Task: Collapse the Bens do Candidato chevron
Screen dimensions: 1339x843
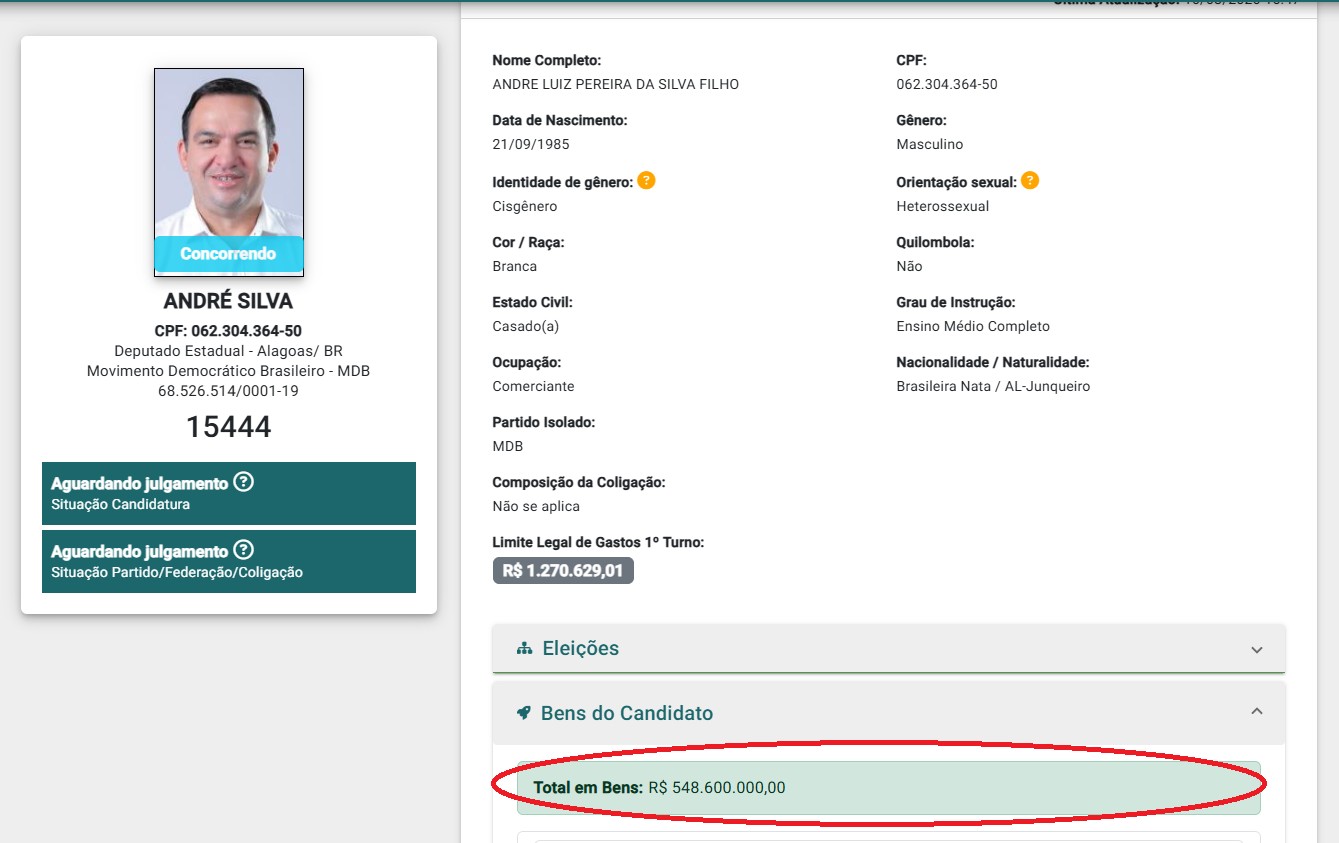Action: 1257,712
